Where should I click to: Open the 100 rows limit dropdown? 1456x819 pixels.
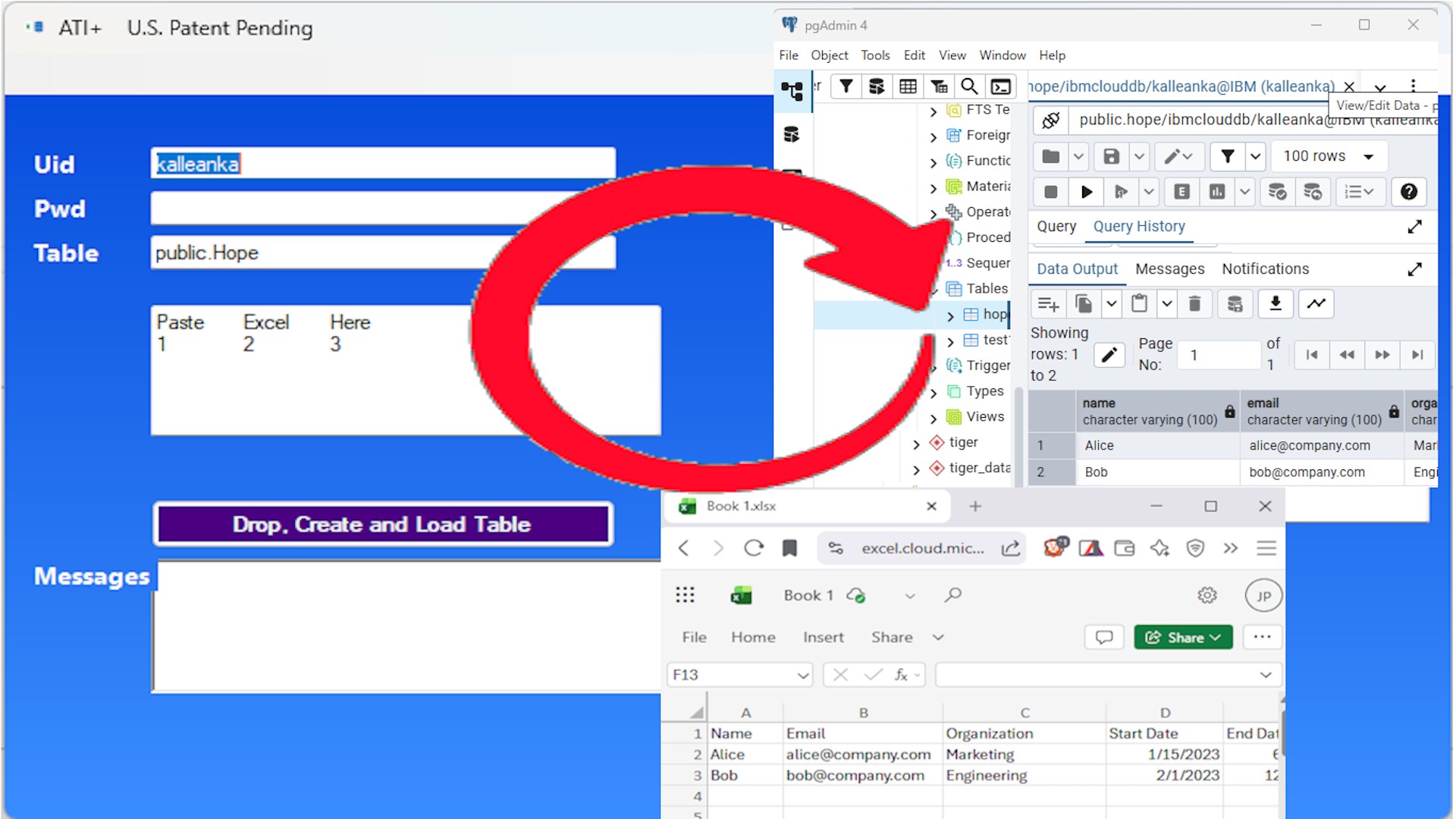click(x=1329, y=156)
